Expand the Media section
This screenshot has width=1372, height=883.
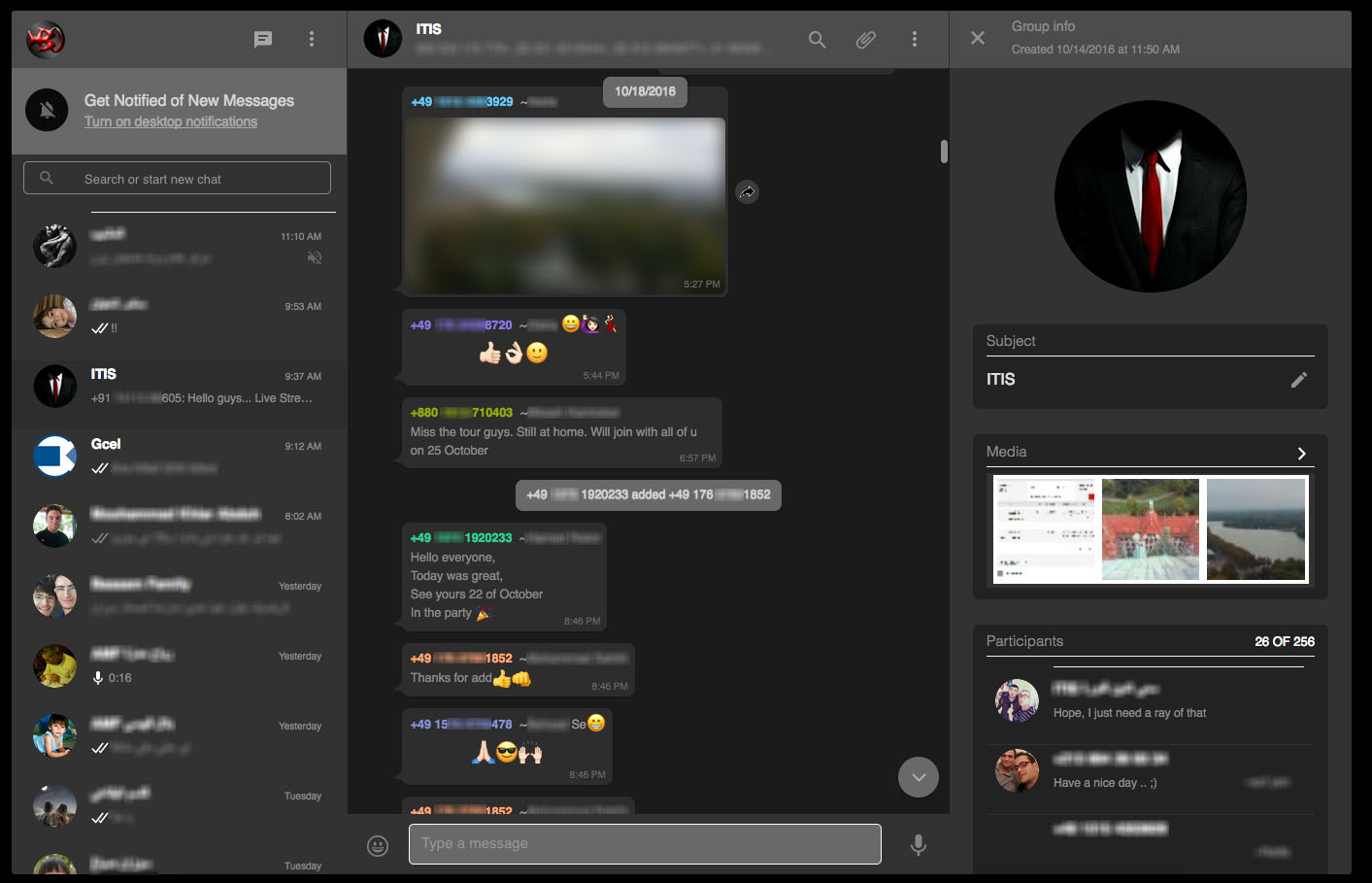tap(1301, 453)
